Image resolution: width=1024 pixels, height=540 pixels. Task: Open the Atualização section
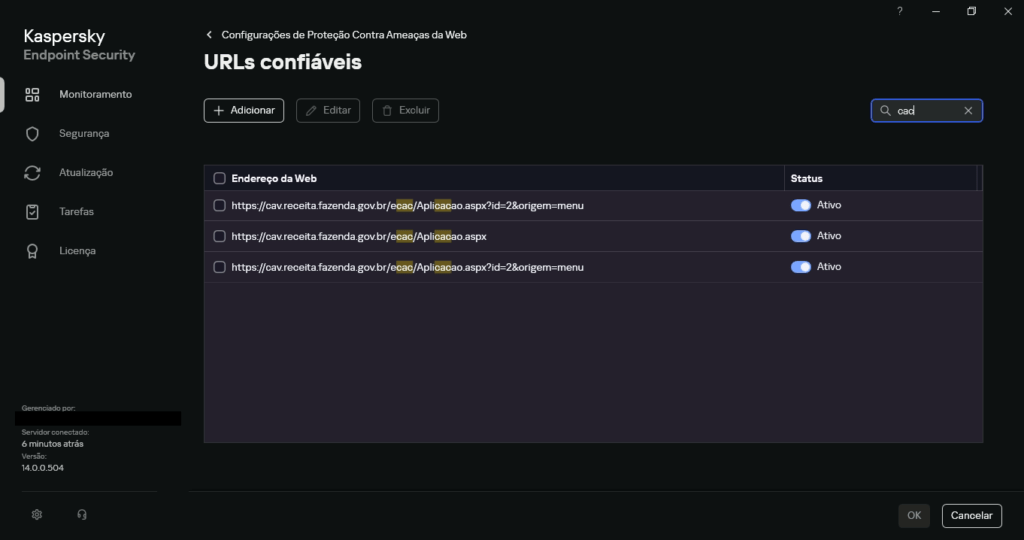[x=86, y=173]
